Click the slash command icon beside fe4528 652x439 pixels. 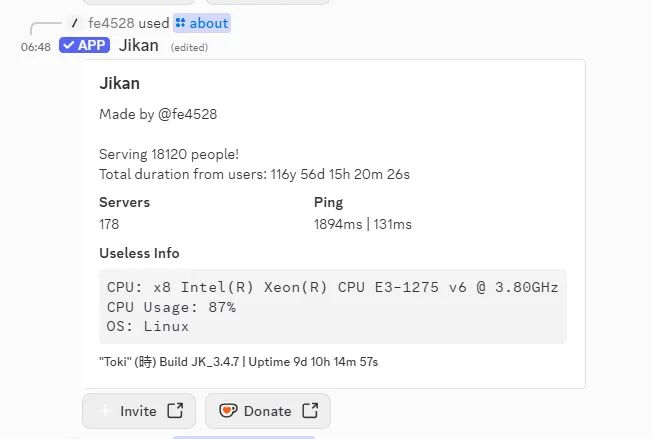pos(75,23)
